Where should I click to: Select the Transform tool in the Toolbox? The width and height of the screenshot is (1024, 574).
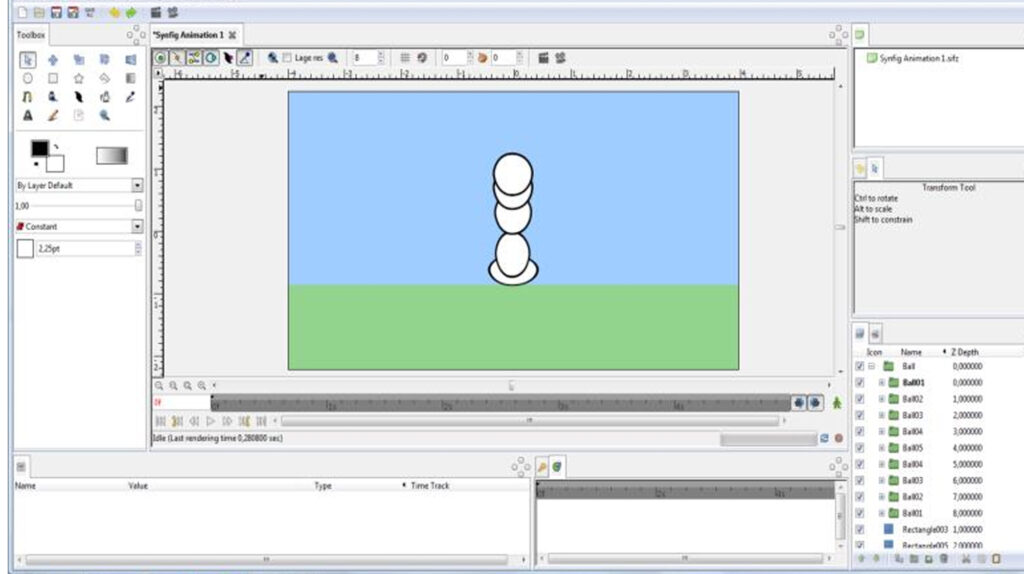click(28, 60)
